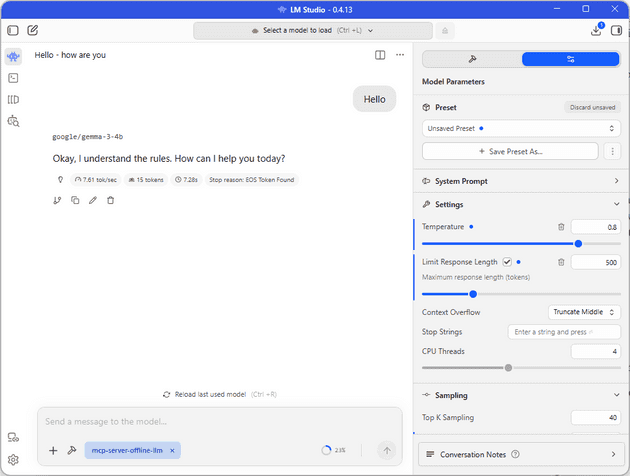Open chat options three-dot menu
The image size is (630, 476).
(x=400, y=55)
